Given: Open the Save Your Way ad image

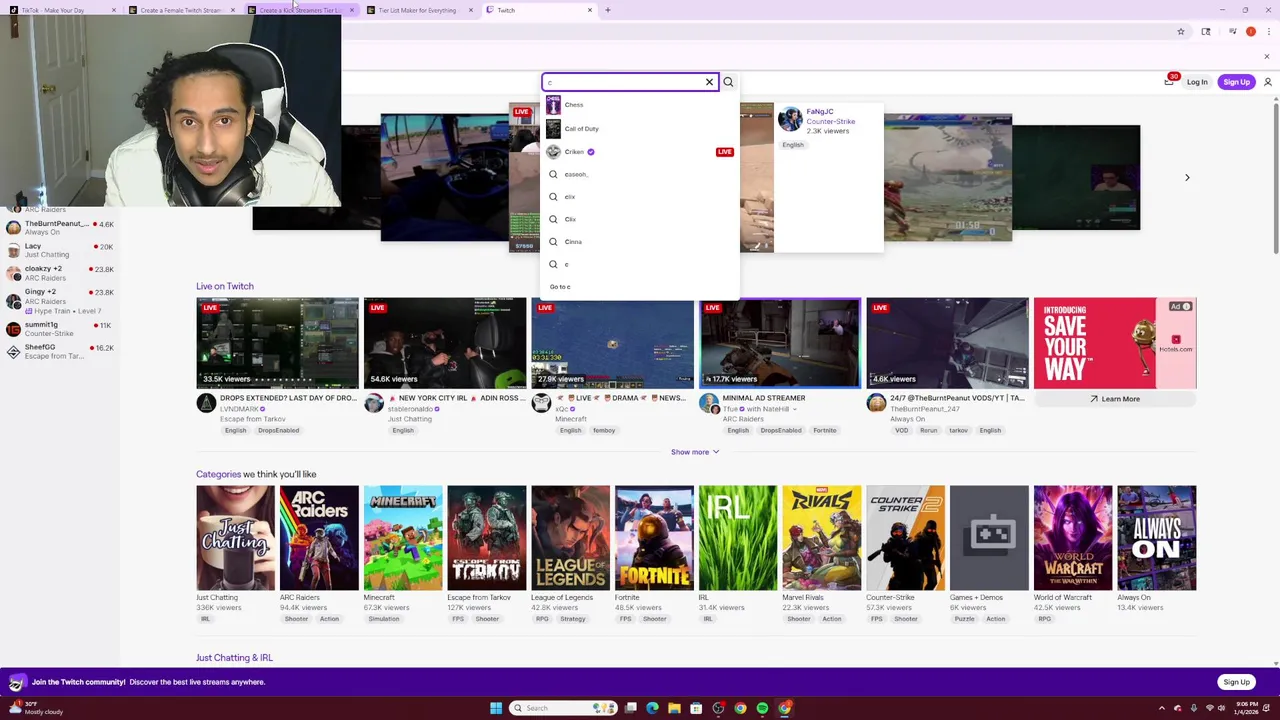Looking at the screenshot, I should [x=1115, y=343].
